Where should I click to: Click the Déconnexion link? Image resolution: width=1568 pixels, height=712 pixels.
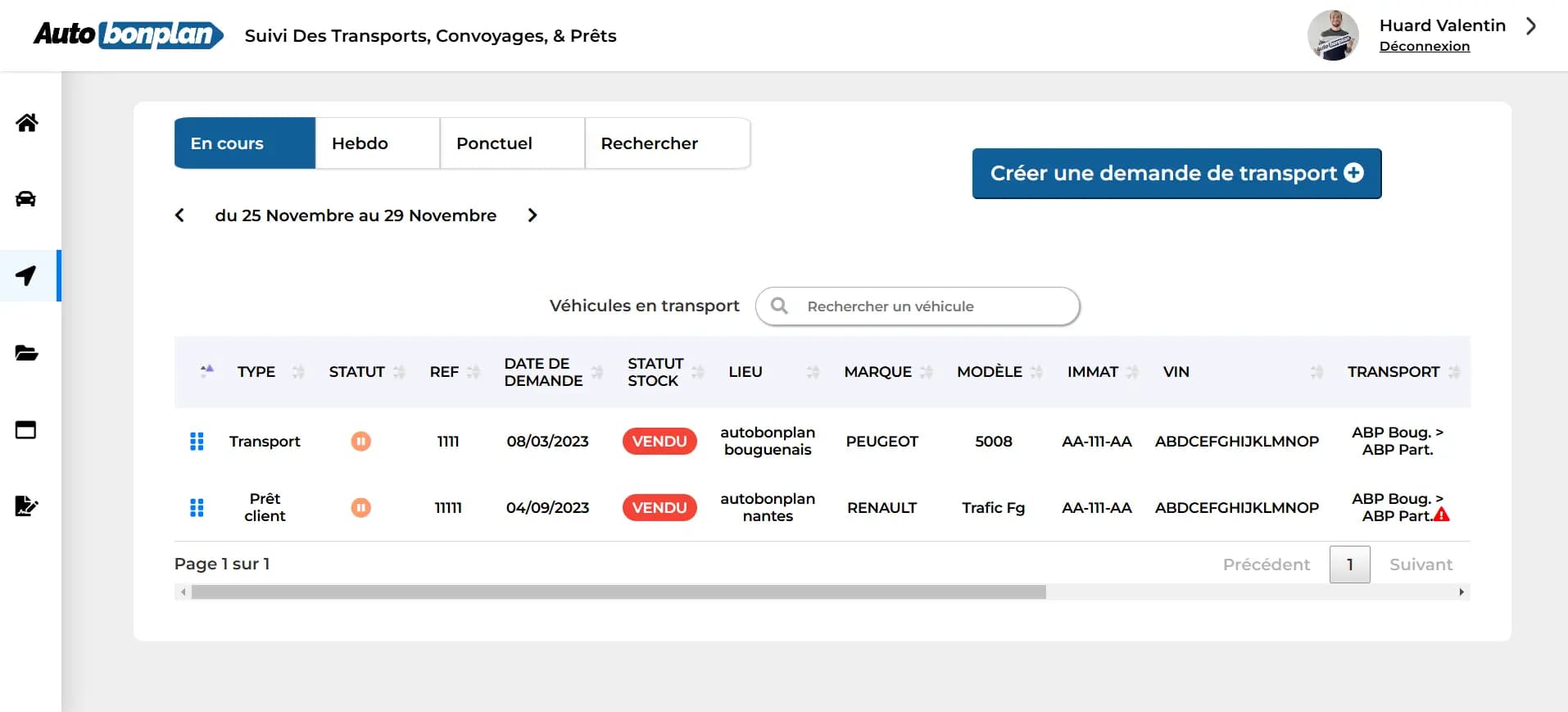click(x=1424, y=47)
